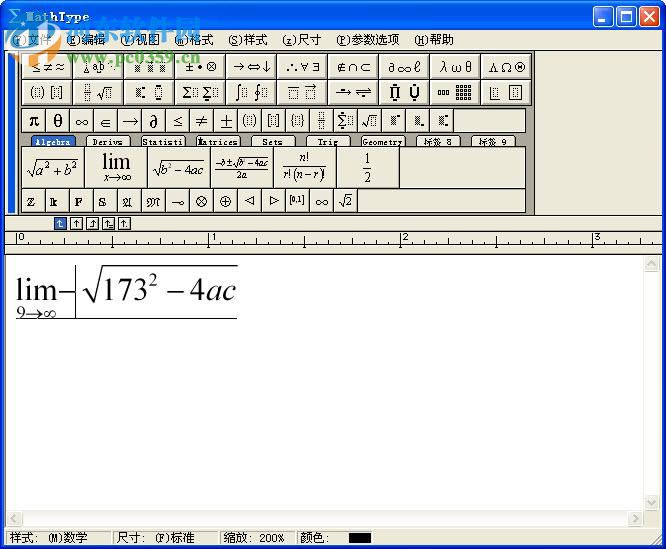Insert the quadratic formula expression
Image resolution: width=666 pixels, height=549 pixels.
pos(241,167)
